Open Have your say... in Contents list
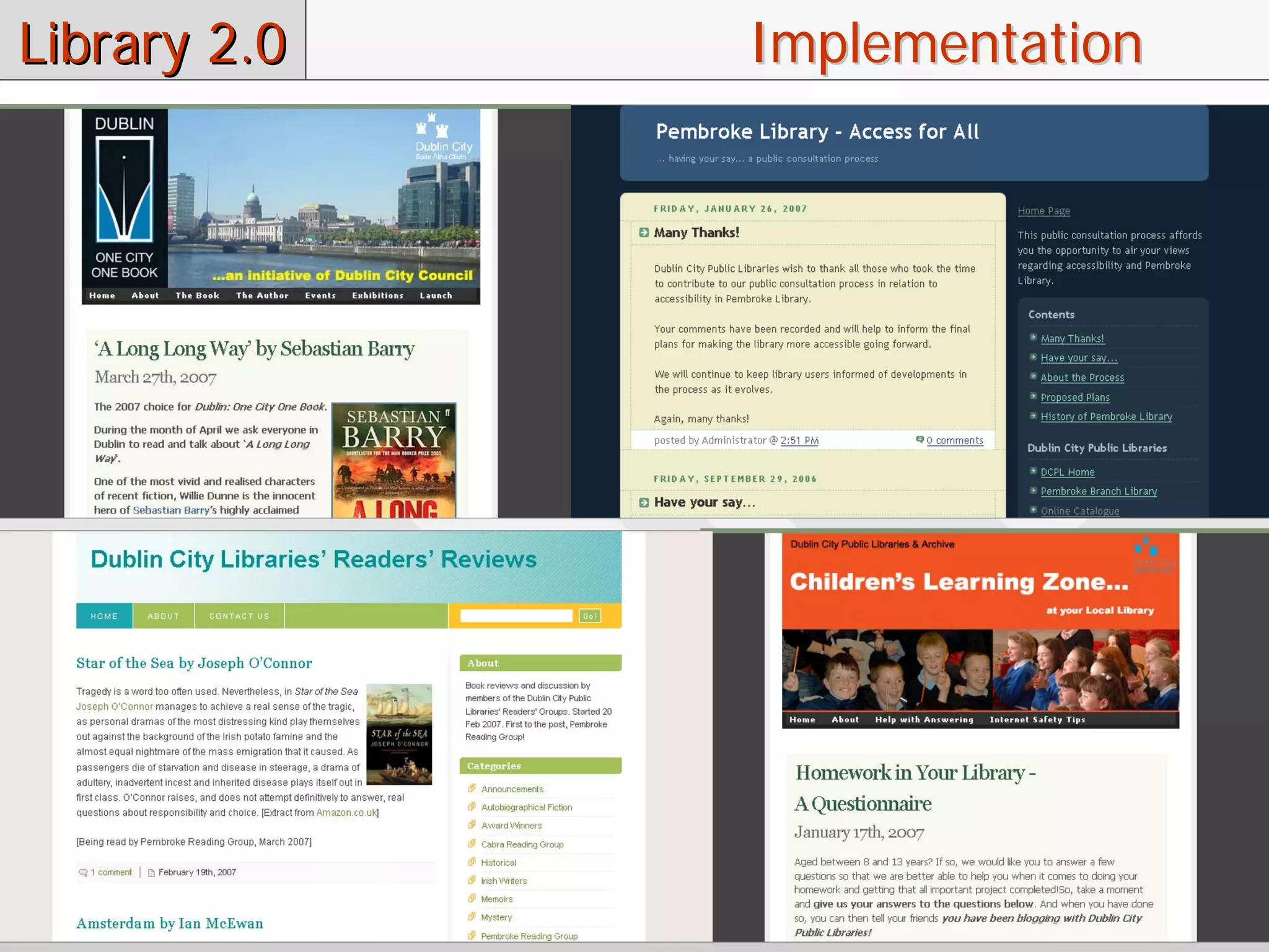Viewport: 1269px width, 952px height. 1079,357
